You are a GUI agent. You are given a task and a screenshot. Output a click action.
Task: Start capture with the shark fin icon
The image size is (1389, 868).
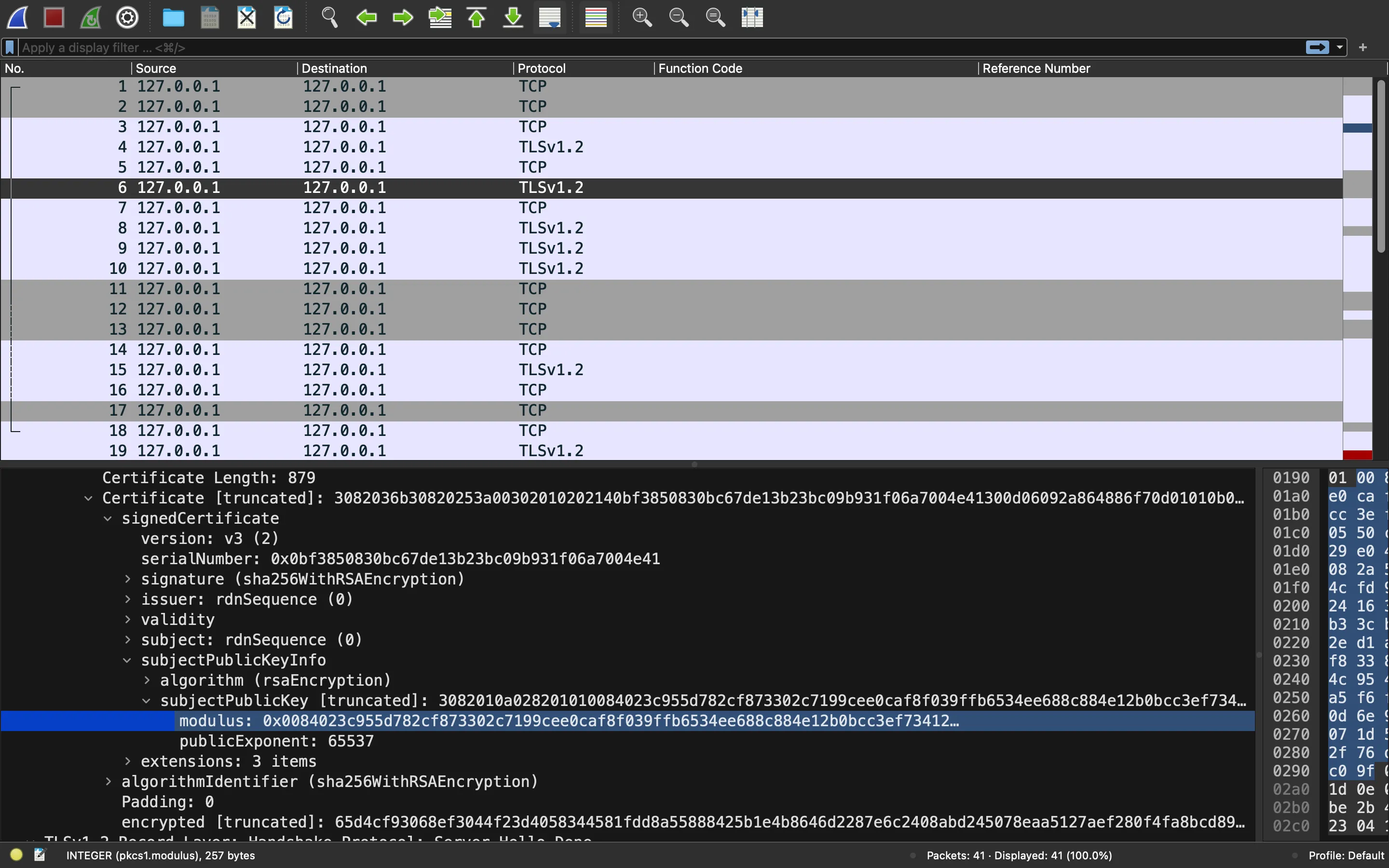pyautogui.click(x=17, y=17)
